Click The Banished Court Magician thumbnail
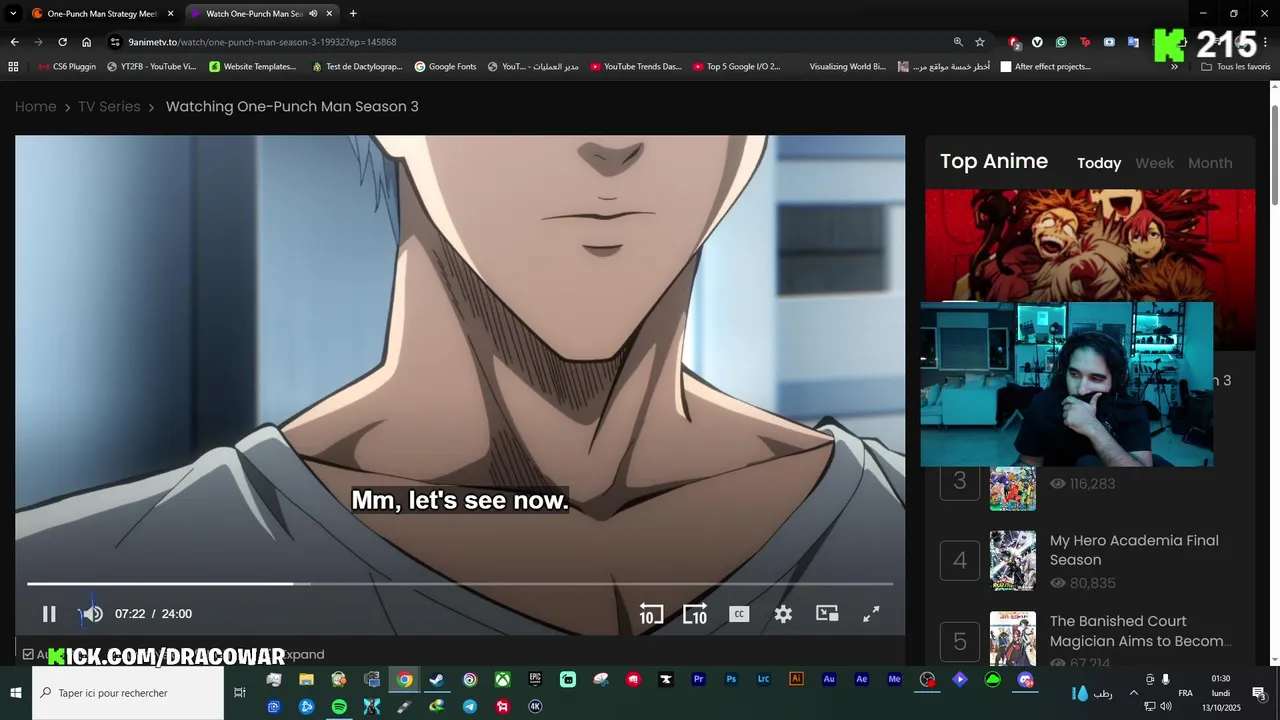1280x720 pixels. click(x=1013, y=639)
